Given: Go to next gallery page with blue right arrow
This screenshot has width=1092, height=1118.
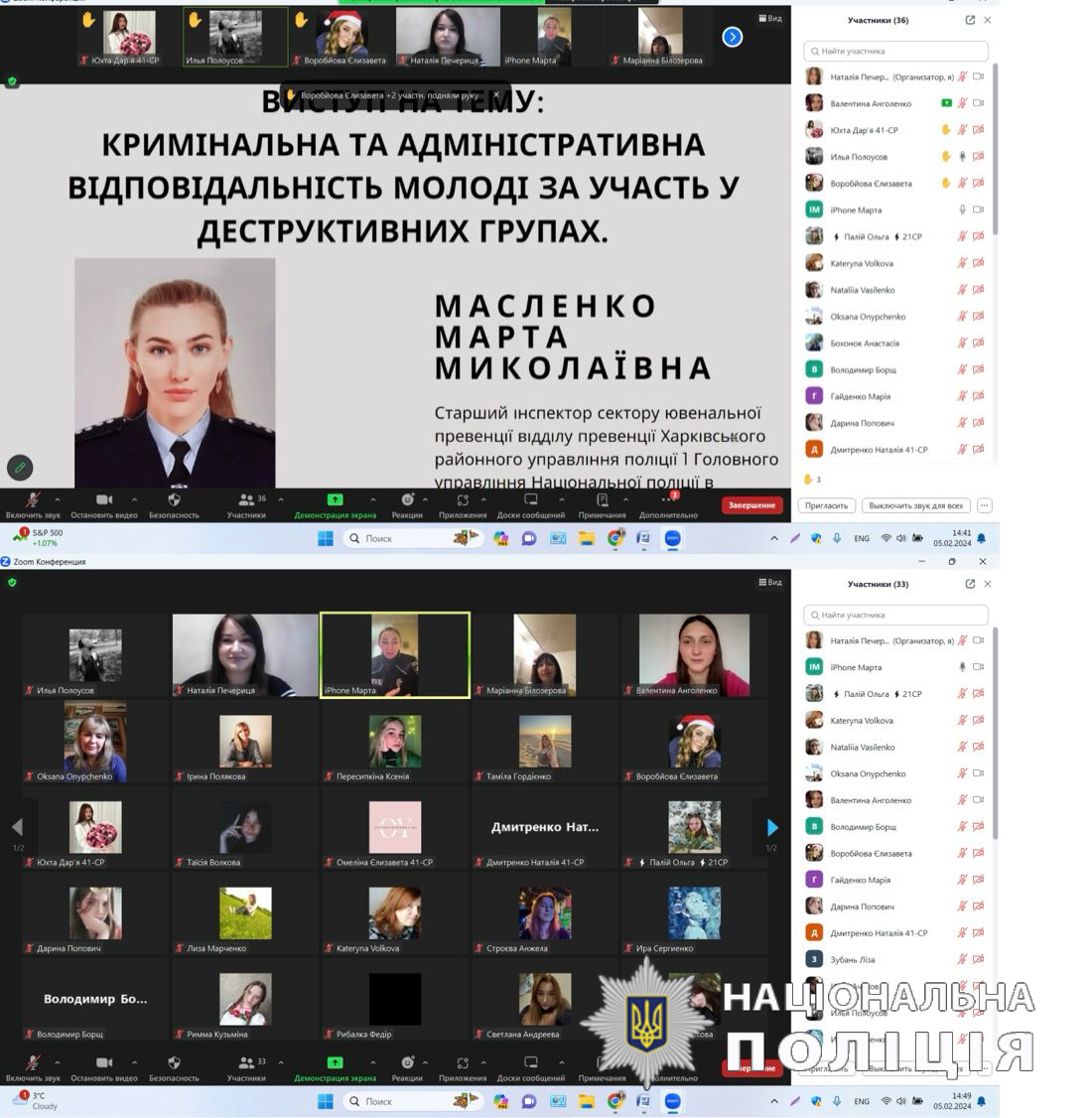Looking at the screenshot, I should pyautogui.click(x=772, y=827).
